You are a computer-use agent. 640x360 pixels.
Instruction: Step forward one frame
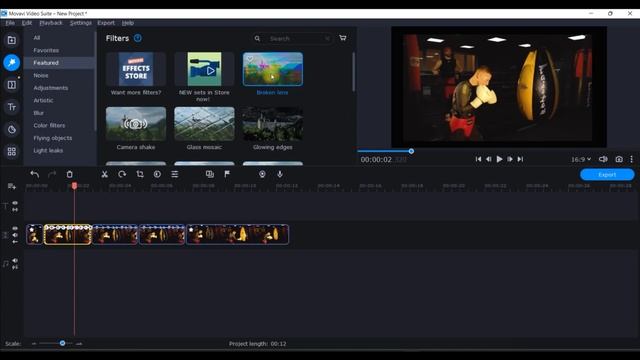510,159
